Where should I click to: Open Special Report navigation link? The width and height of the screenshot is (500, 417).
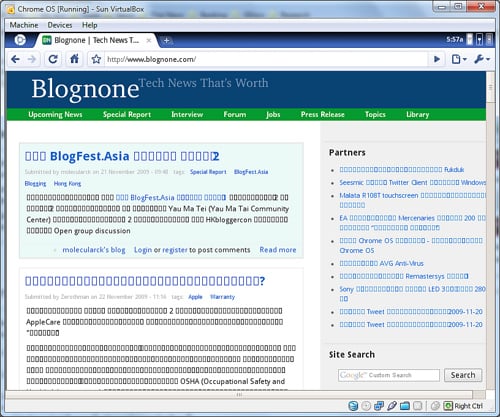point(127,114)
